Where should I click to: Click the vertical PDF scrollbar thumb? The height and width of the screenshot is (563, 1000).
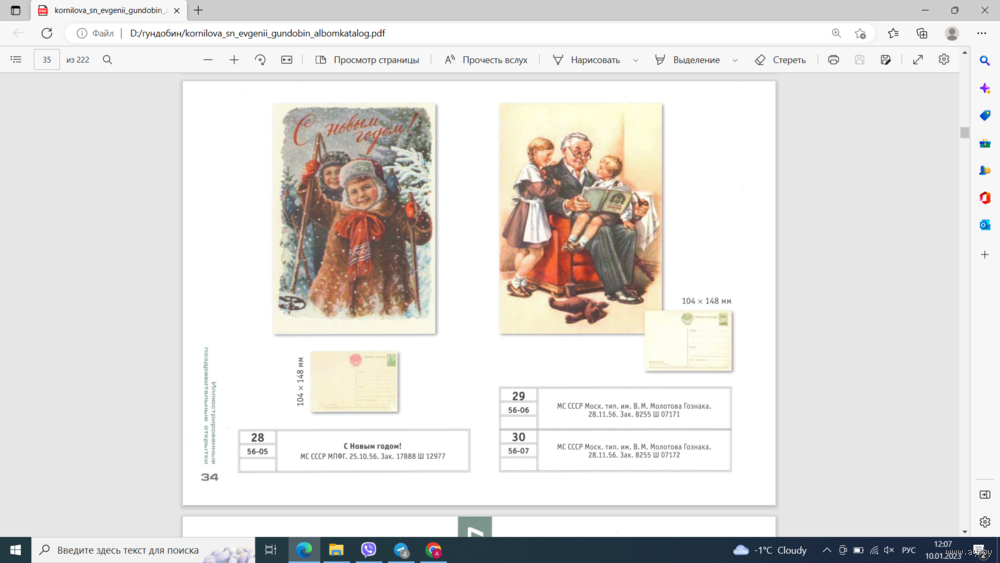964,133
